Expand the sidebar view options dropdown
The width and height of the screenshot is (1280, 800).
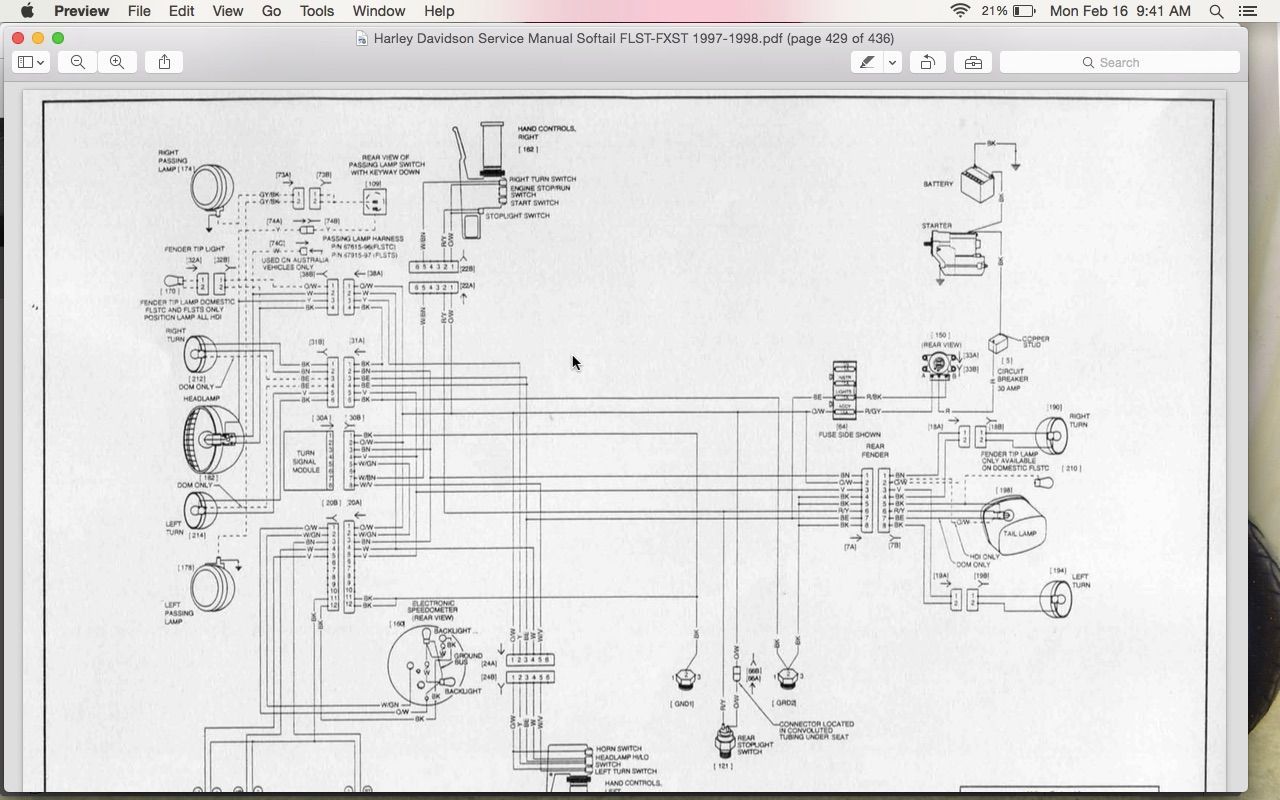tap(31, 62)
